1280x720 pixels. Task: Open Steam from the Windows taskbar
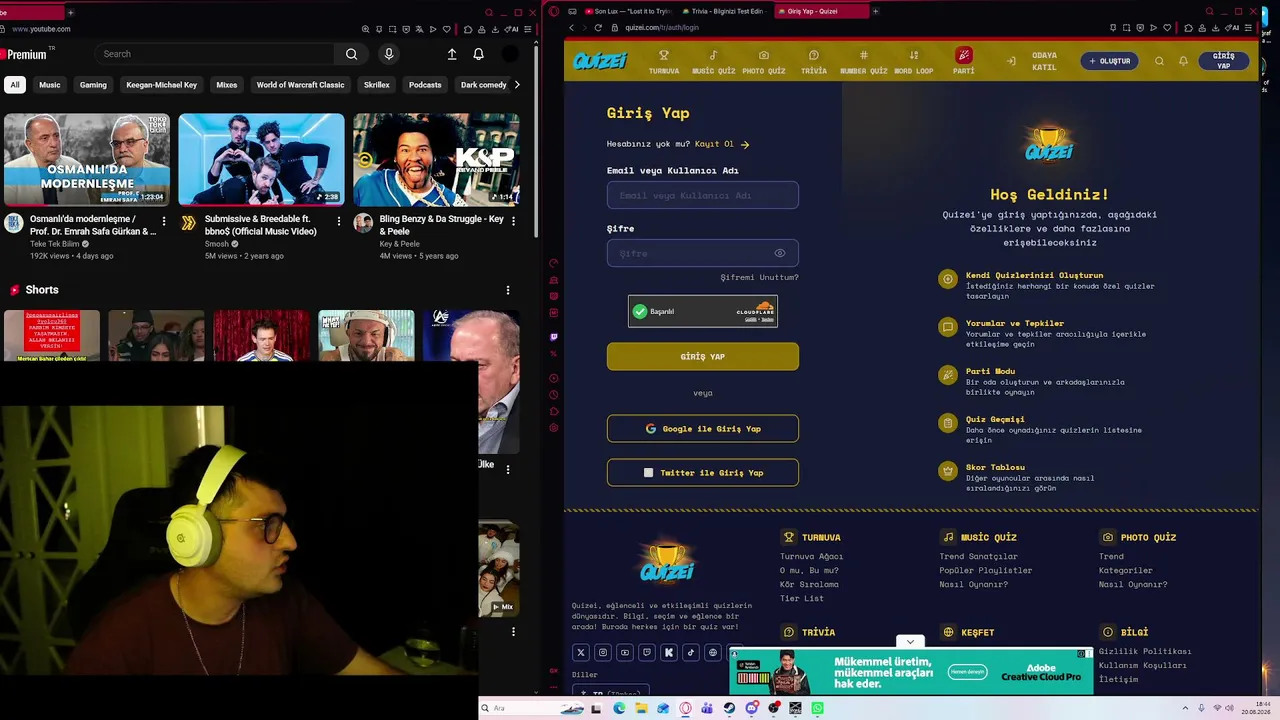point(729,708)
